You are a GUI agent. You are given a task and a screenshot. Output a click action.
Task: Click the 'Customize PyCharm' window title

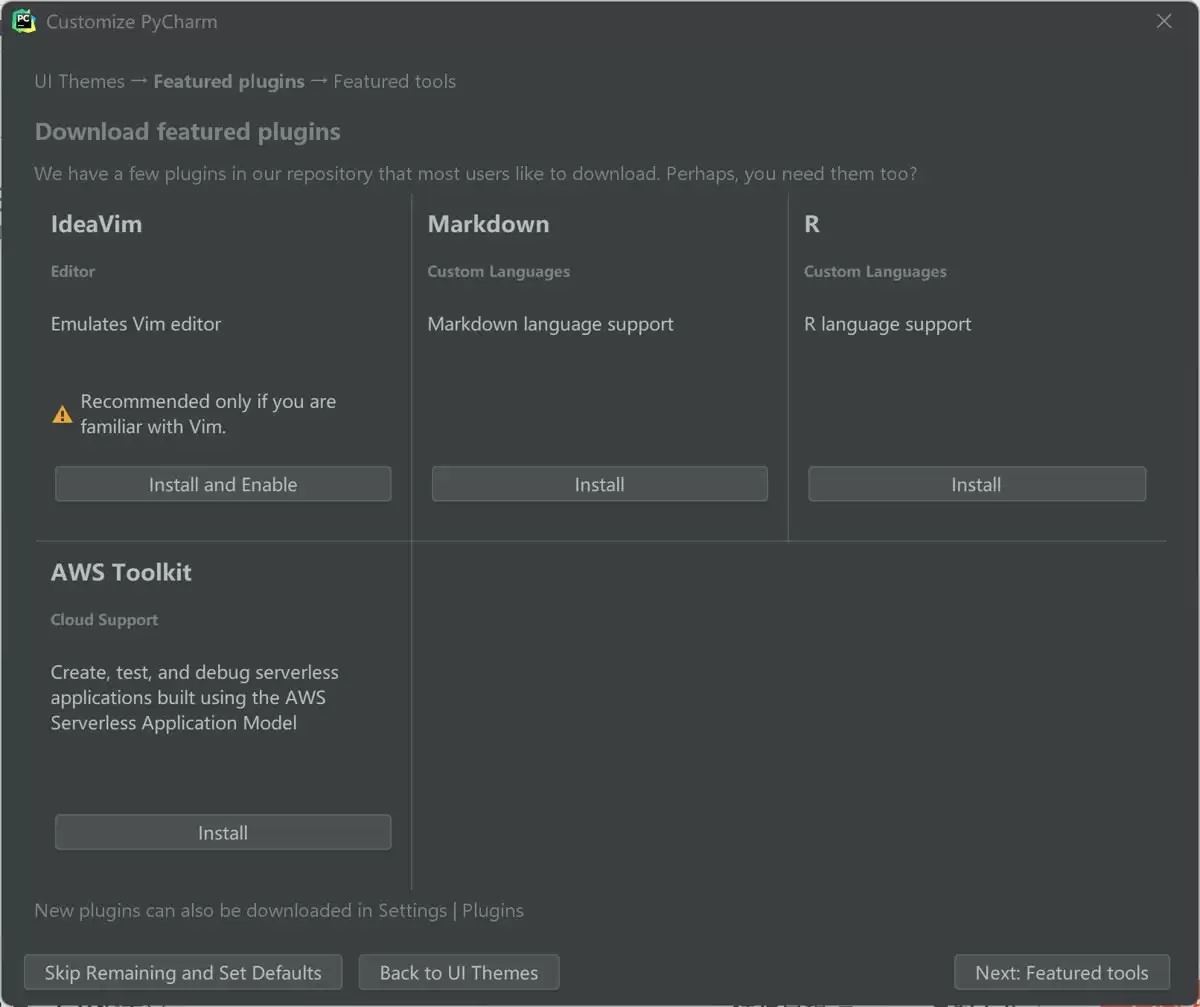point(132,21)
